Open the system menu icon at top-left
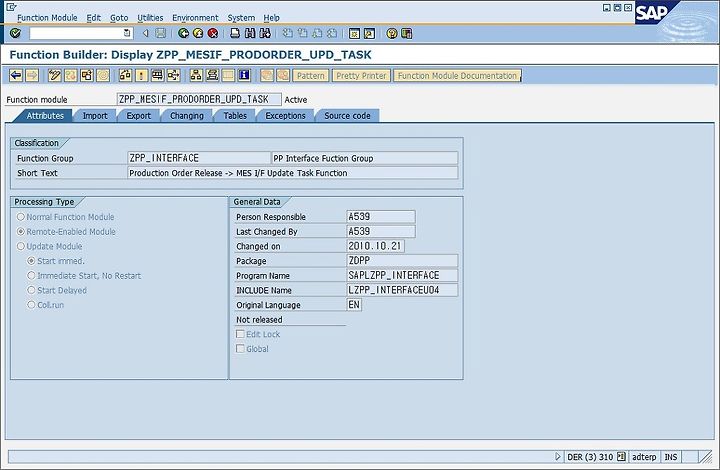This screenshot has width=720, height=470. tap(11, 7)
